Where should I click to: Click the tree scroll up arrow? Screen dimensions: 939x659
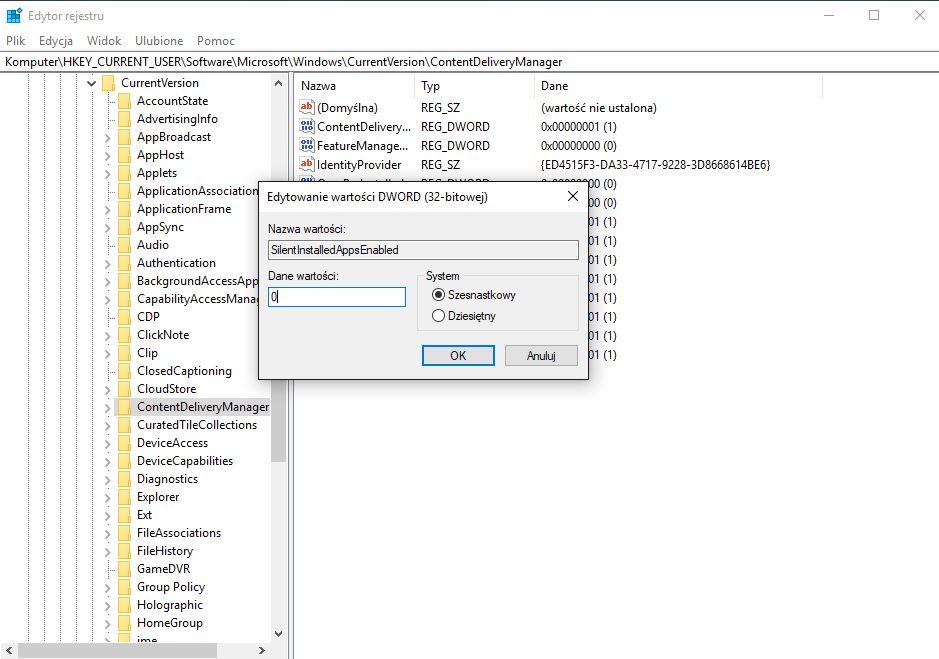(x=278, y=83)
